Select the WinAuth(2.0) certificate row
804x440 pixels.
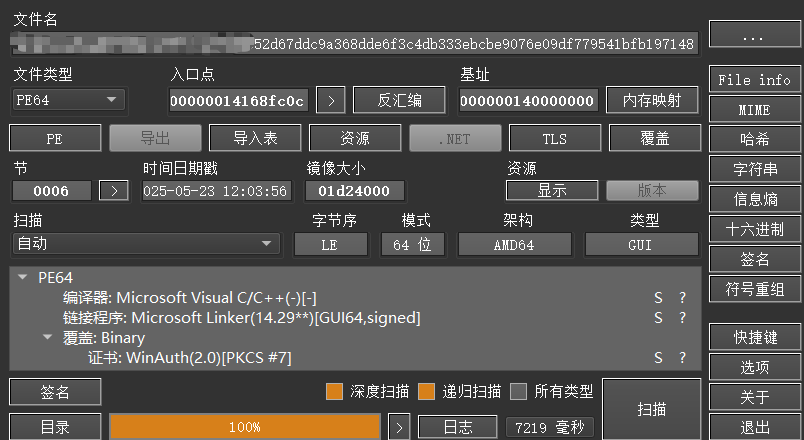click(189, 357)
